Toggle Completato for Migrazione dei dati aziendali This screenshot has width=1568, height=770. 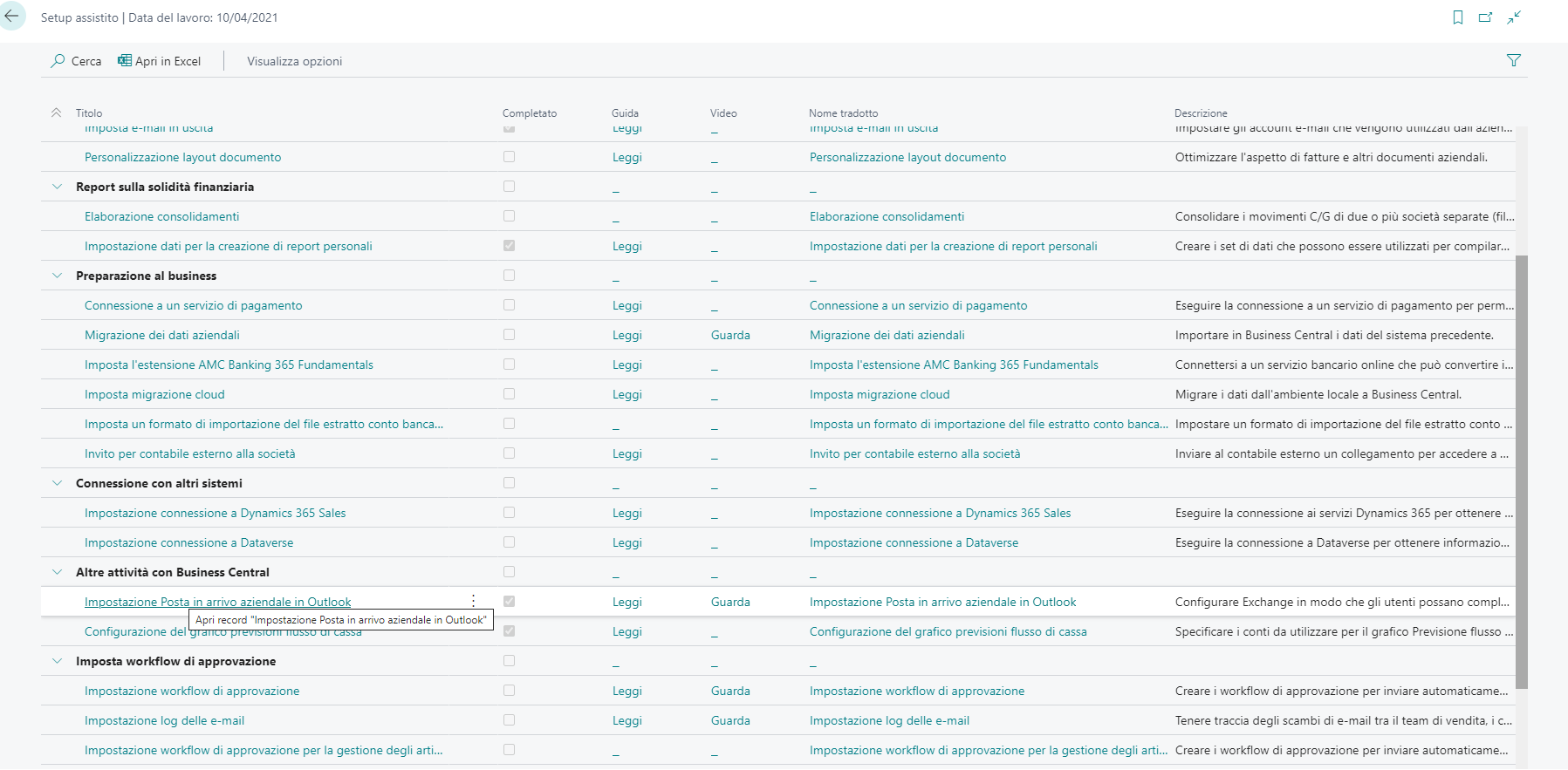pos(509,335)
